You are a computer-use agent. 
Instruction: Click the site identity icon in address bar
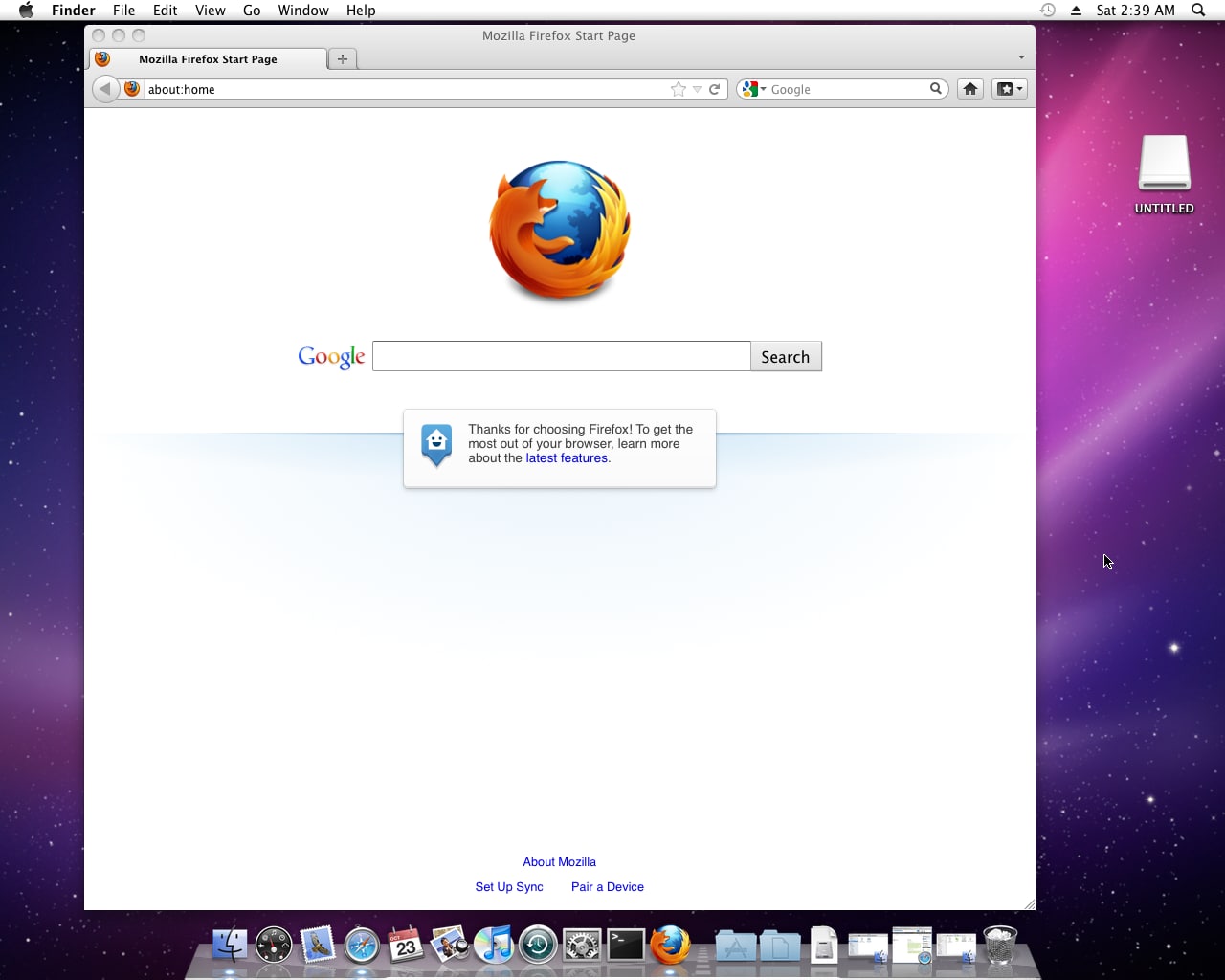(132, 89)
